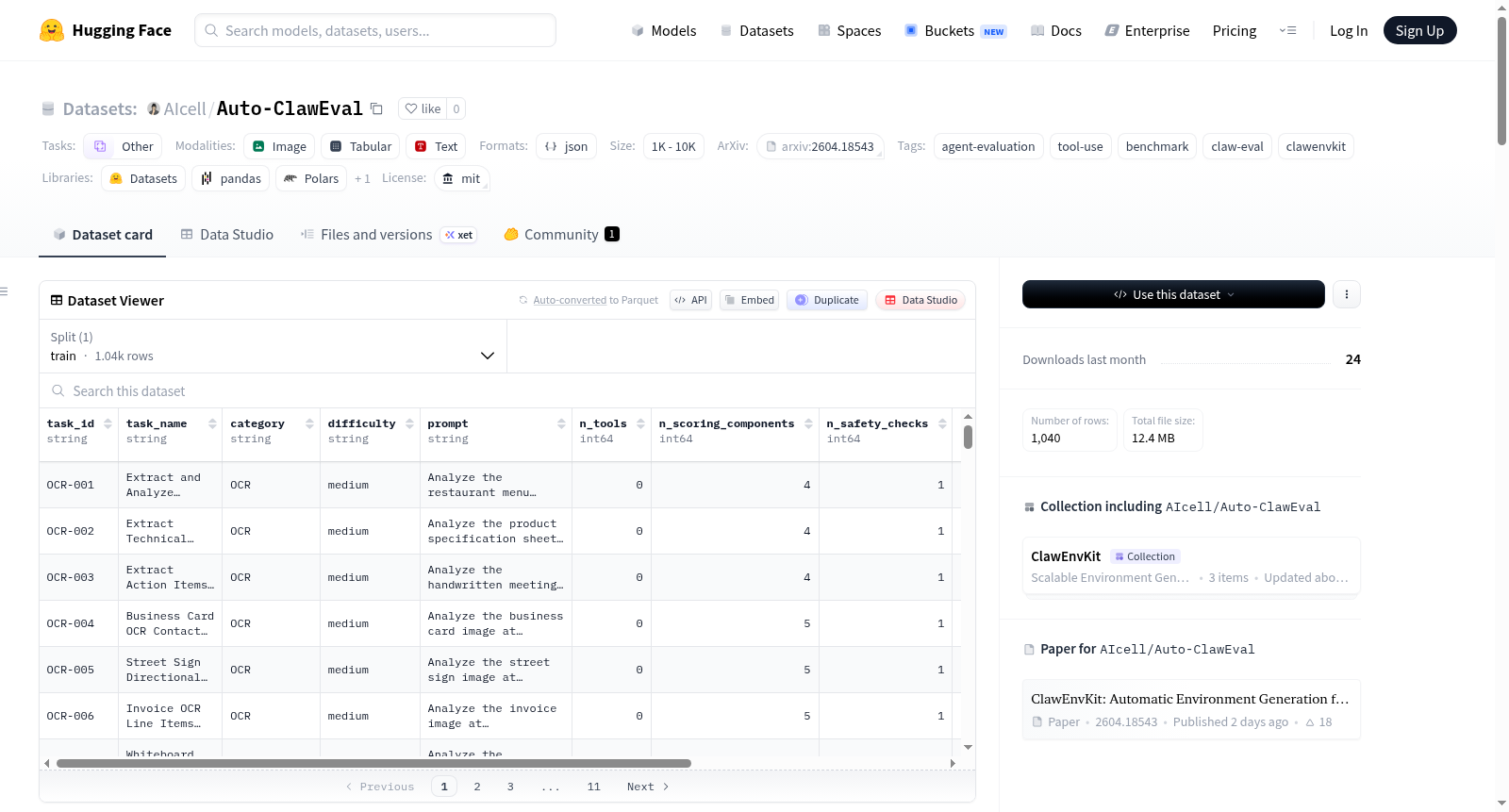Click the table horizontal scrollbar
The height and width of the screenshot is (812, 1509).
373,763
